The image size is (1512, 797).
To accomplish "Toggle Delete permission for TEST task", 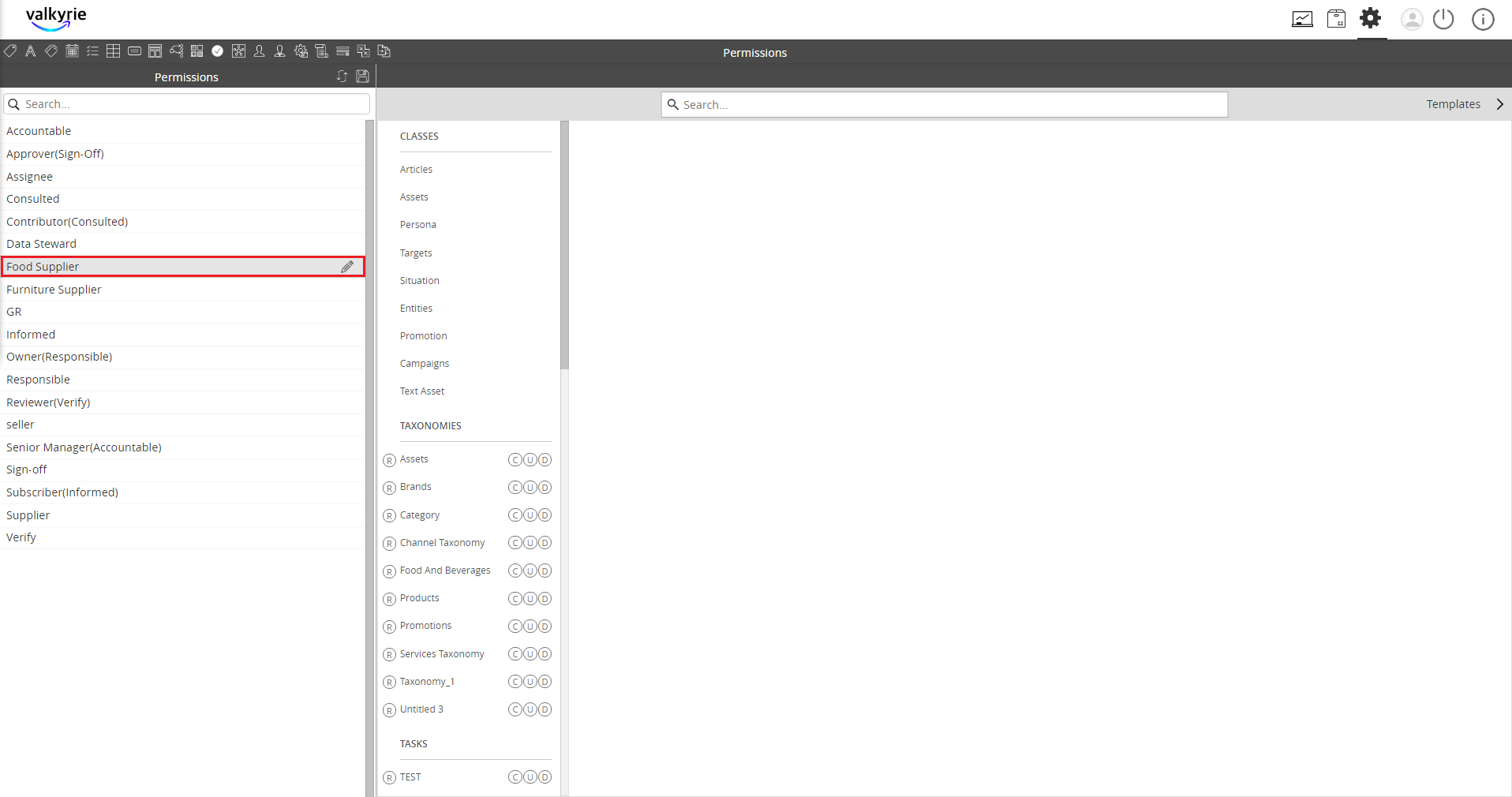I will coord(545,777).
